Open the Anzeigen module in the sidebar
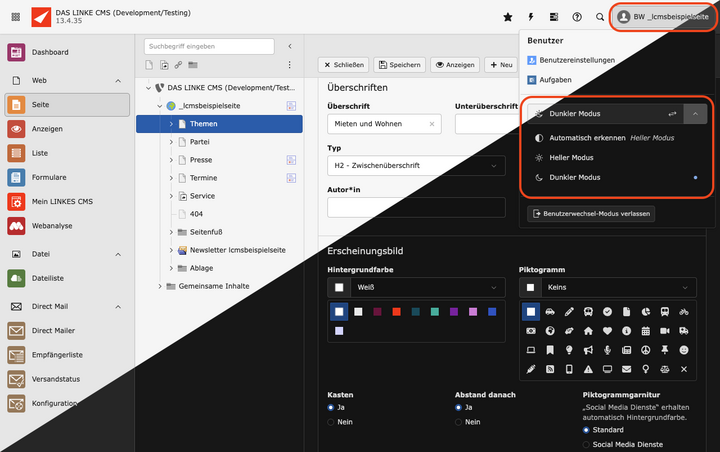 67,129
